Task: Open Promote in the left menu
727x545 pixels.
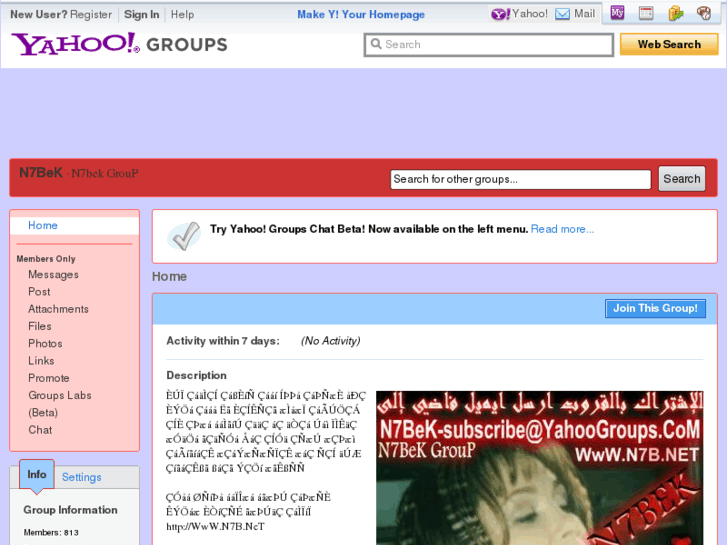Action: click(49, 378)
